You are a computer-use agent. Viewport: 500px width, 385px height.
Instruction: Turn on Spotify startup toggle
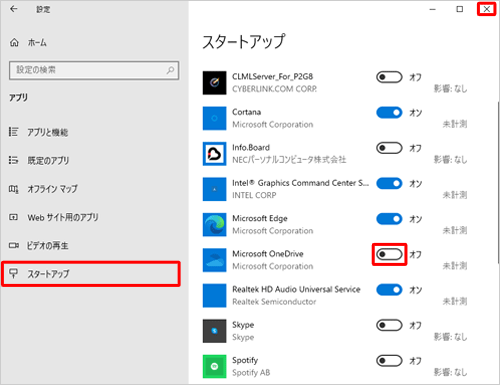[389, 361]
